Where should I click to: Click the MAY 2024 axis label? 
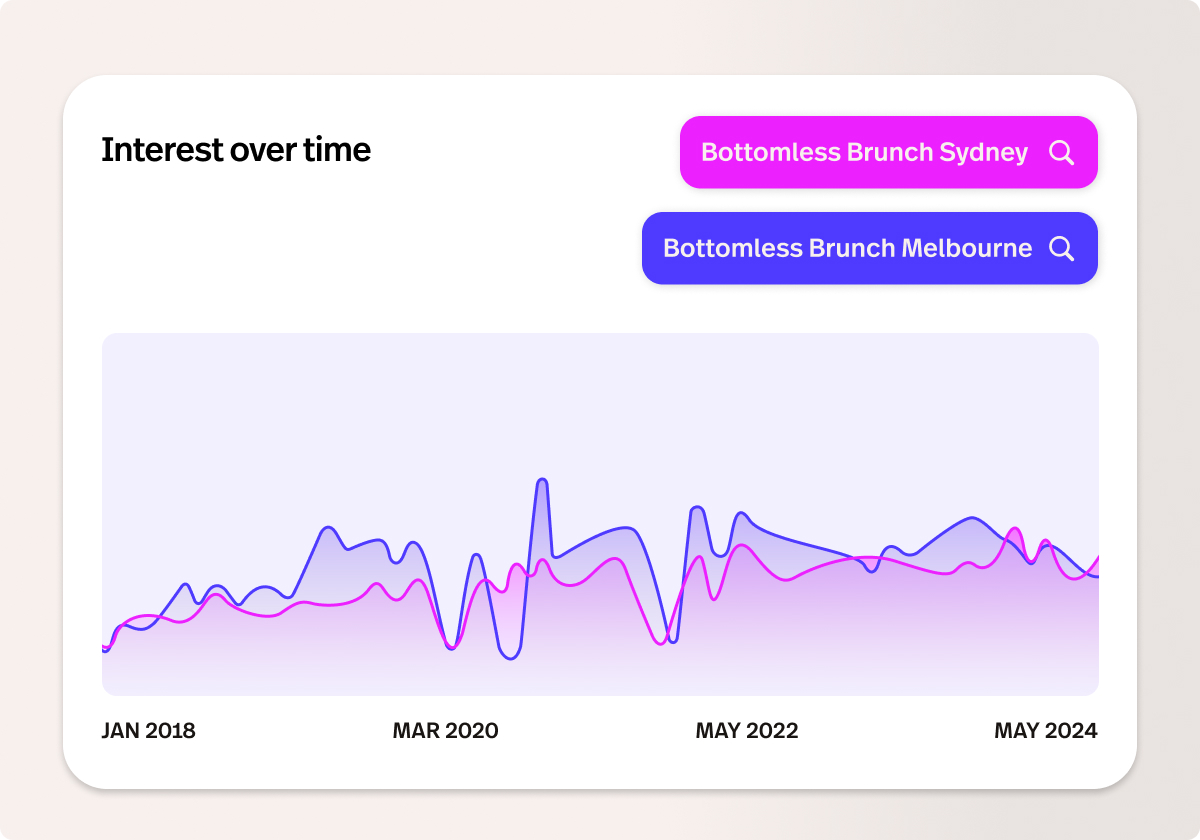[1045, 731]
